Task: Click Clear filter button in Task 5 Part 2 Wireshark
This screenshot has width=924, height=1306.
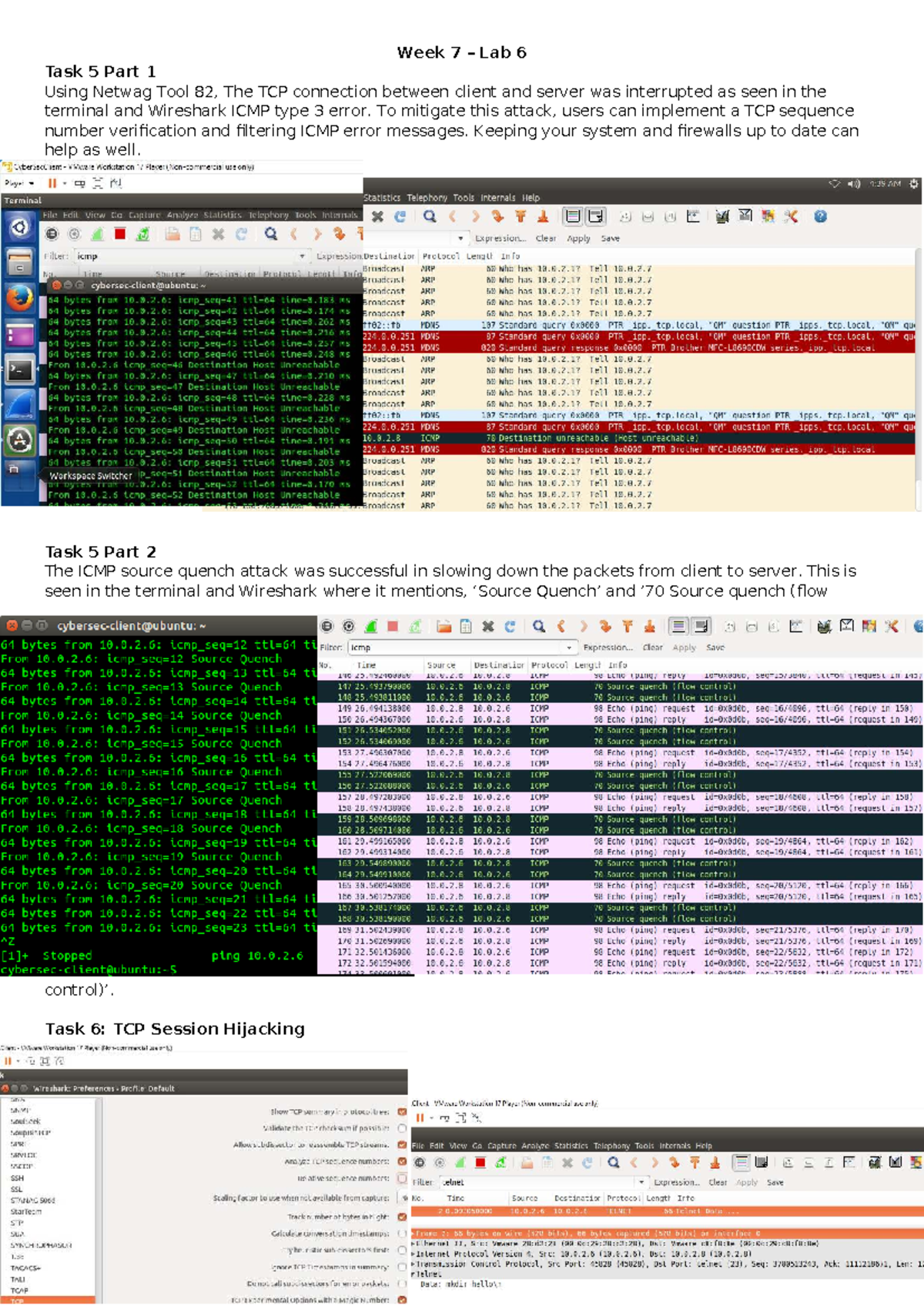Action: 653,648
